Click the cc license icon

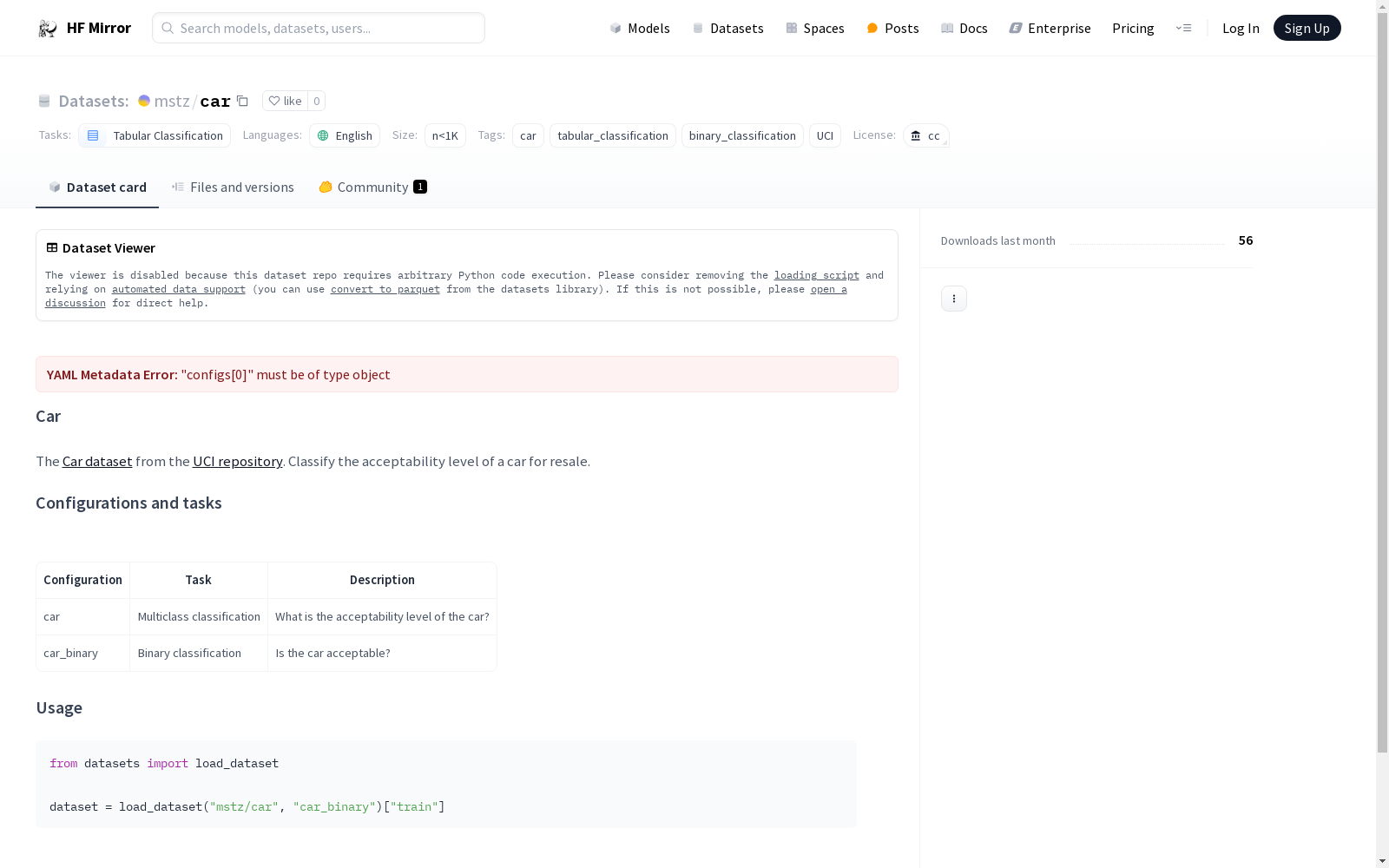click(x=915, y=135)
